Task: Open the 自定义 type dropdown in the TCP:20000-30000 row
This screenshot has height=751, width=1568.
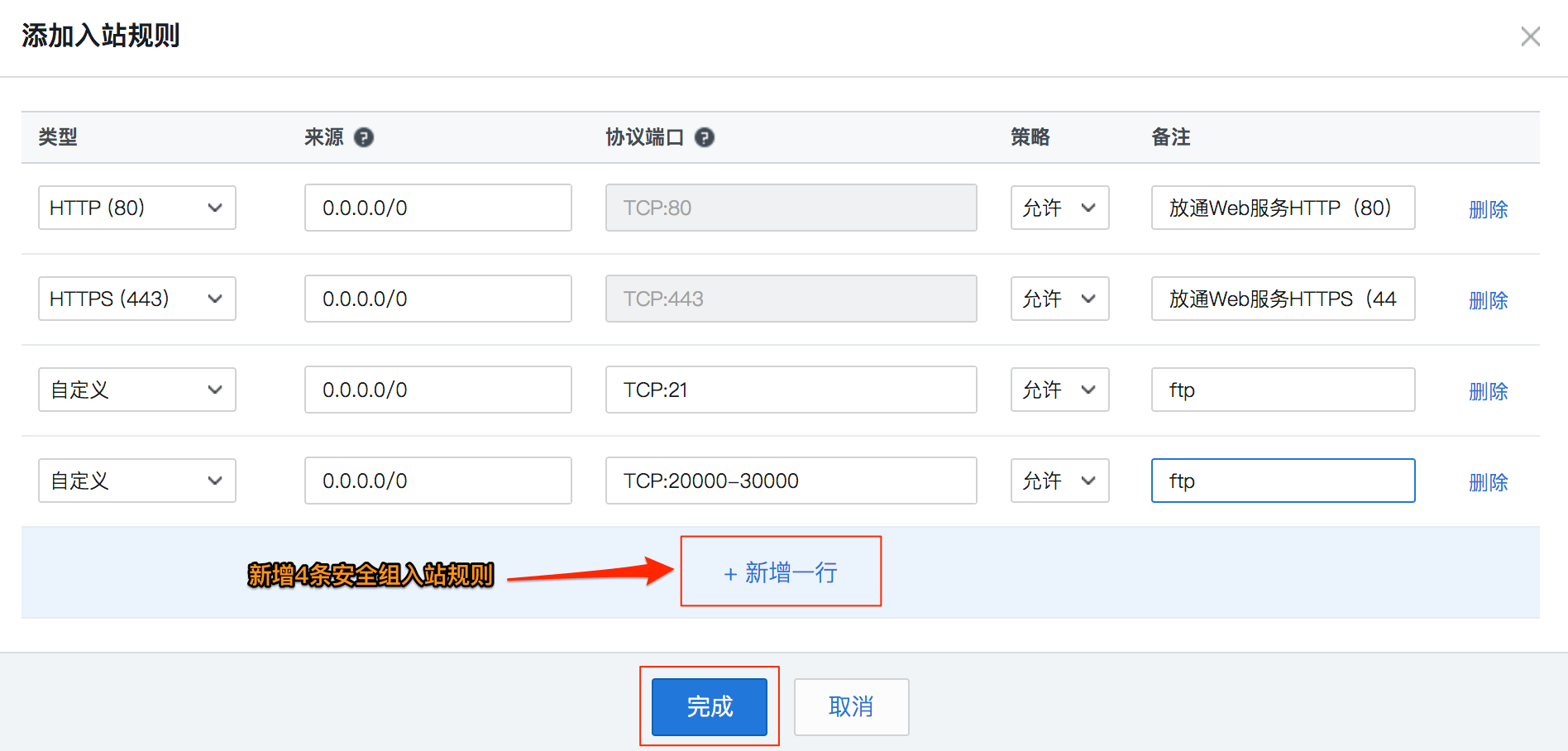Action: 137,481
